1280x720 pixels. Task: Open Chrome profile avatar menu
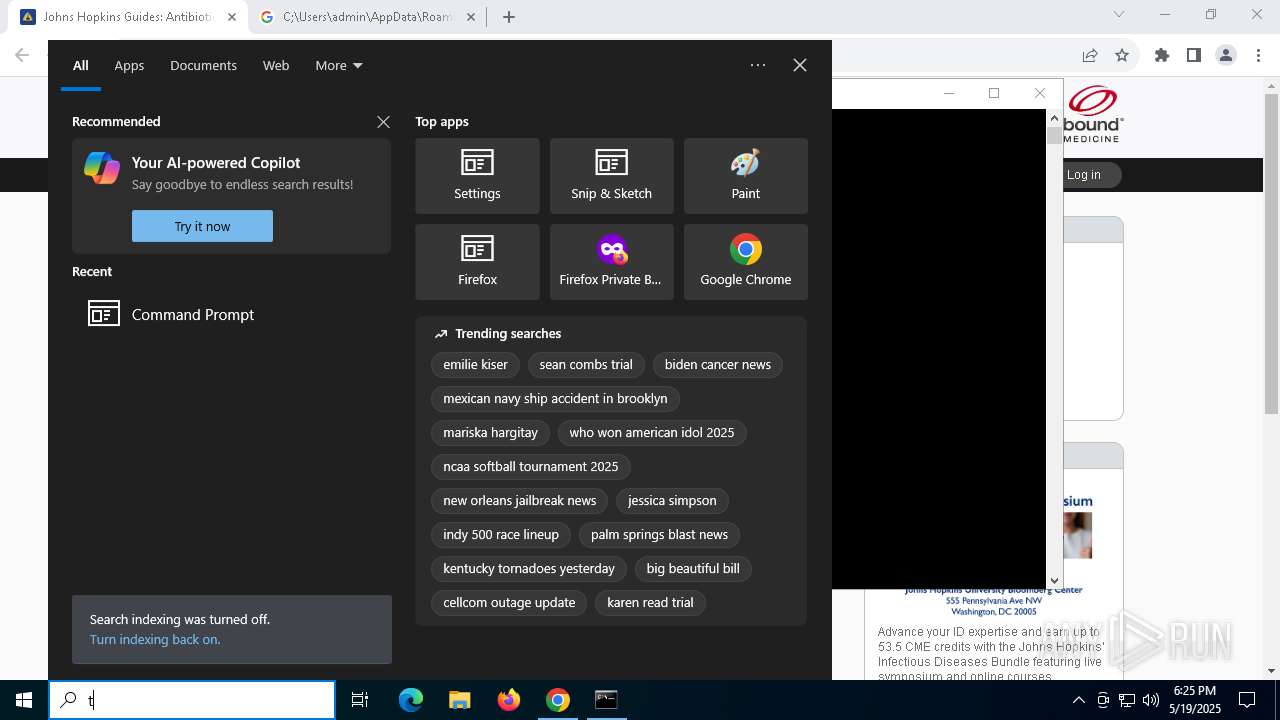(x=1226, y=56)
